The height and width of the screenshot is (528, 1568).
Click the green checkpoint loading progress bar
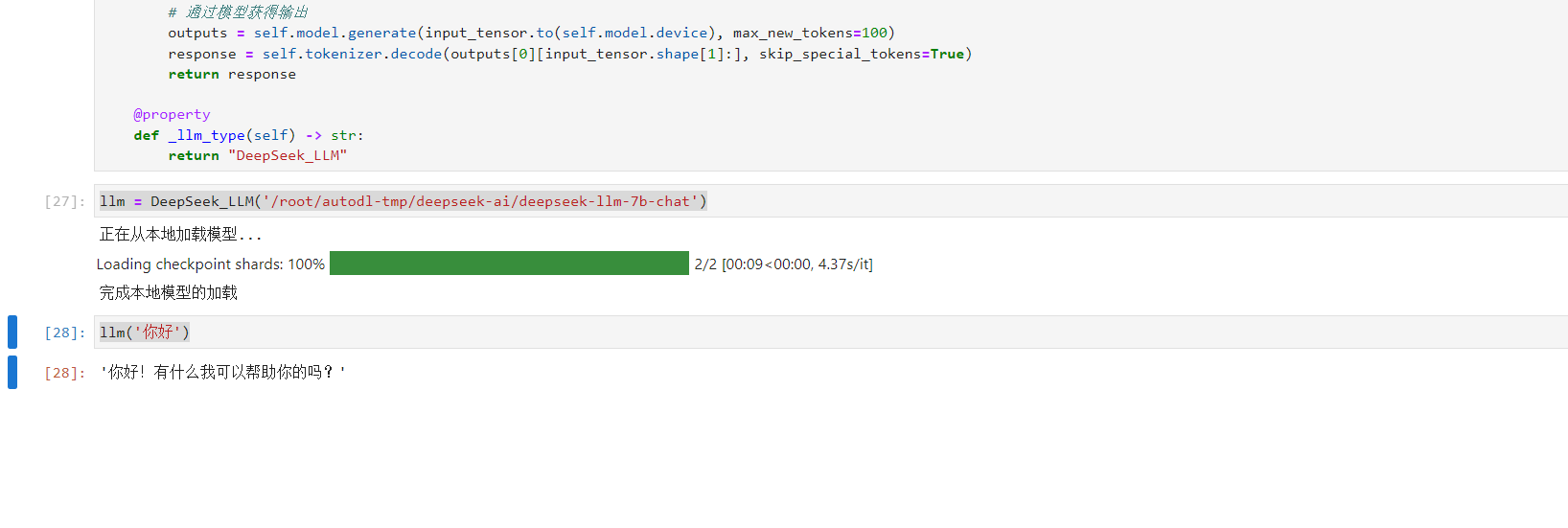tap(509, 264)
